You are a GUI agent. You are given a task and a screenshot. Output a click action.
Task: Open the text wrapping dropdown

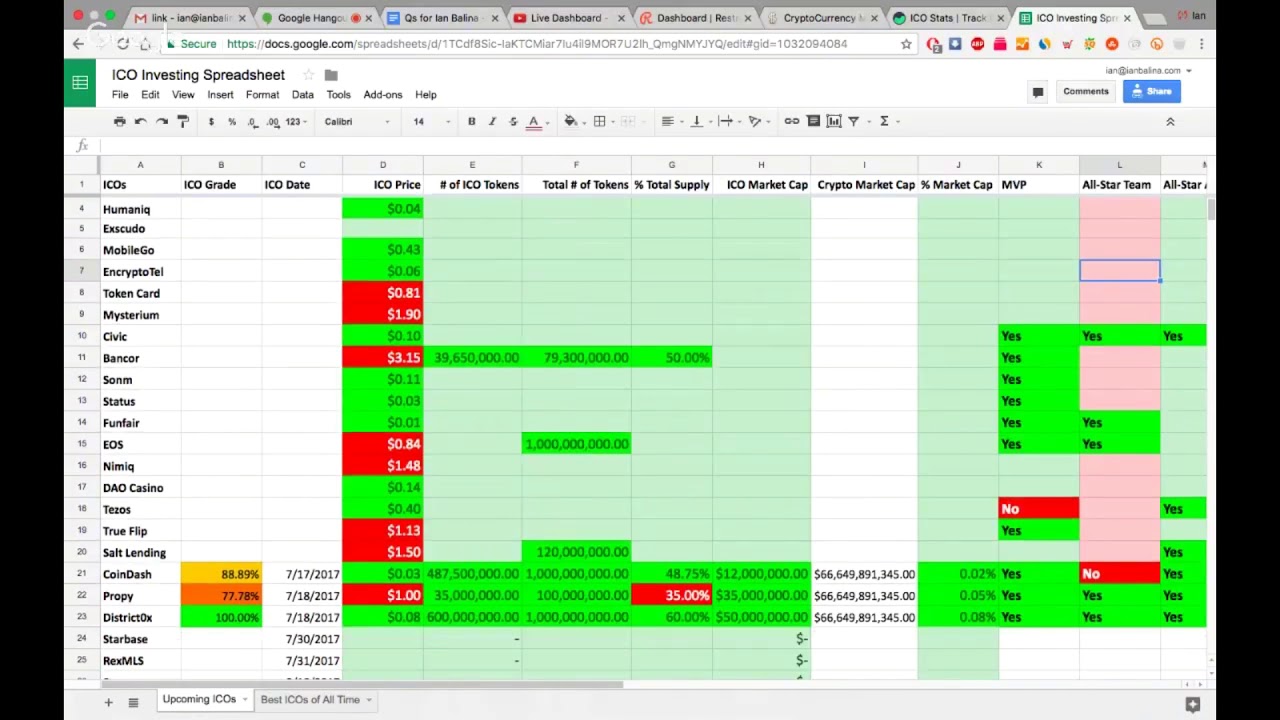coord(728,121)
